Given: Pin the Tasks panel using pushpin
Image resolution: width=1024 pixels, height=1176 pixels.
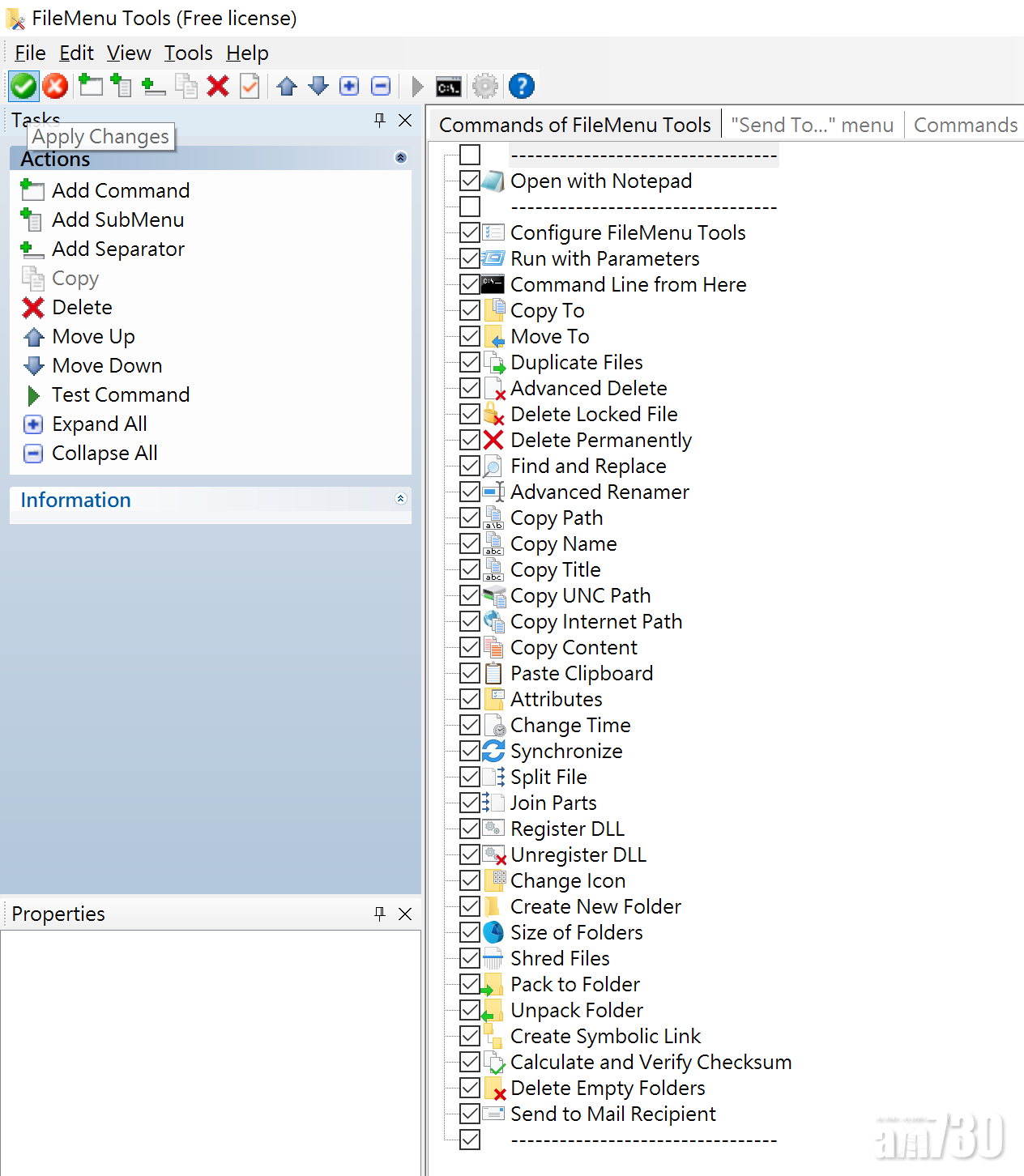Looking at the screenshot, I should tap(379, 121).
